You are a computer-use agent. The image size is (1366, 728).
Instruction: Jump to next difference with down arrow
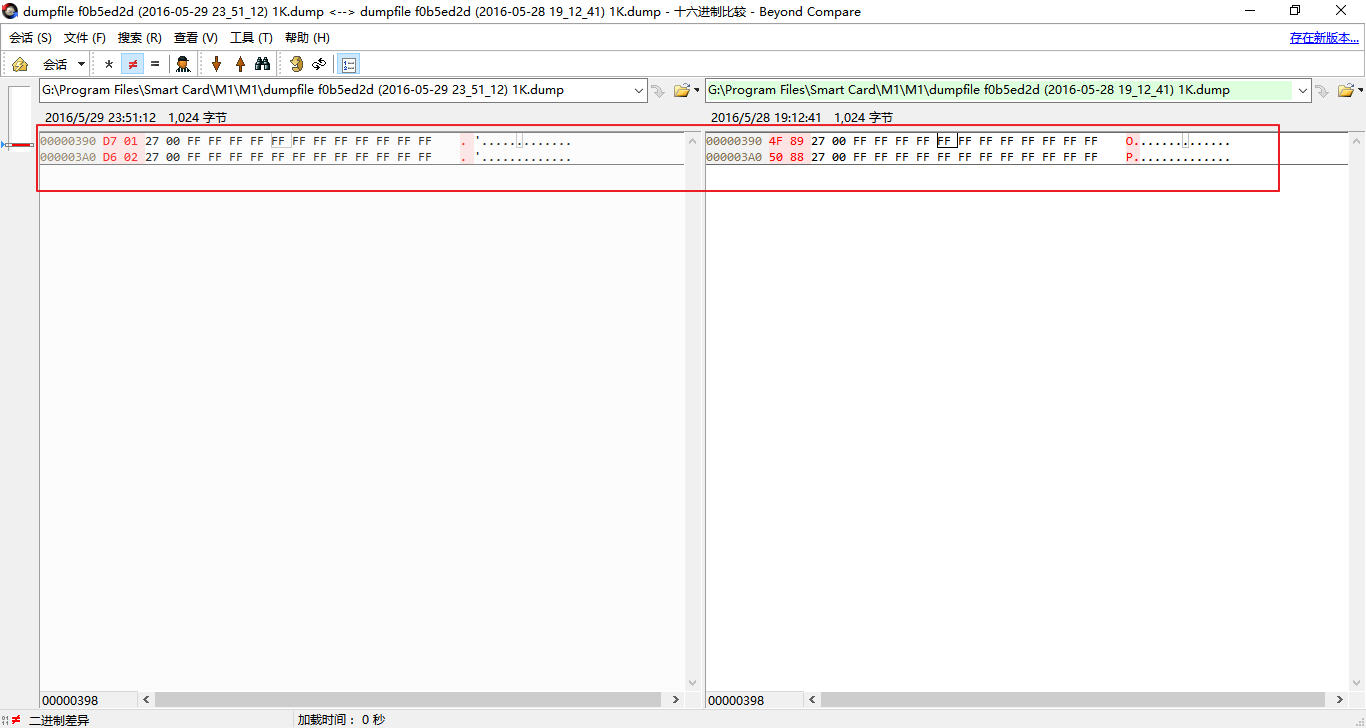click(x=216, y=64)
